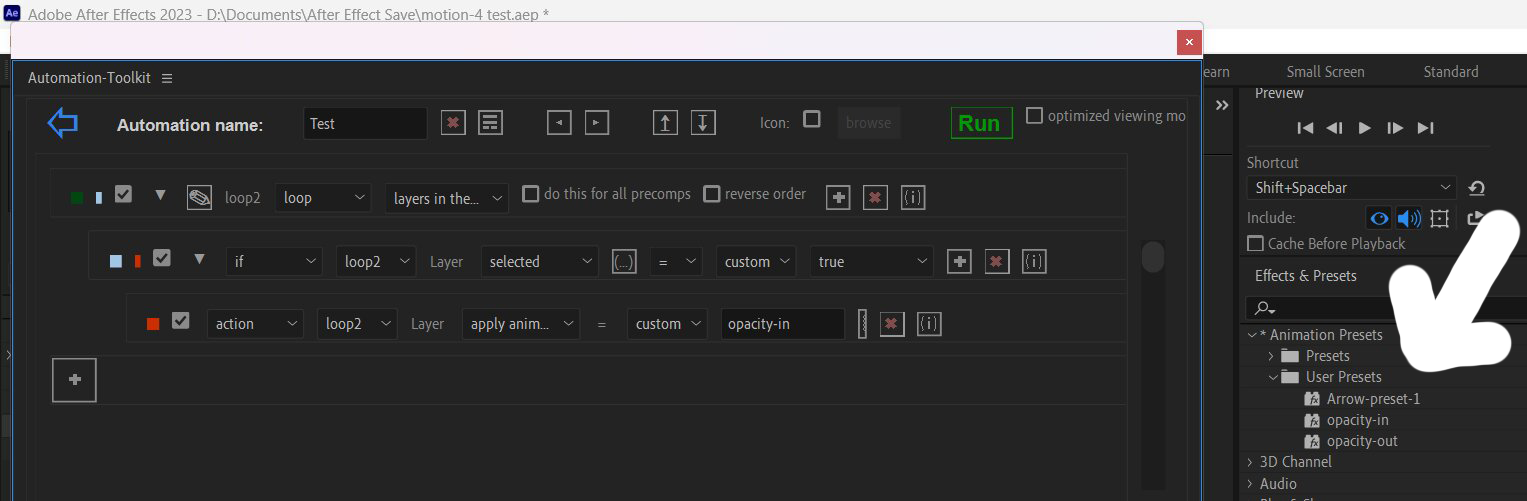1527x501 pixels.
Task: Open the automation list icon next to name
Action: (490, 123)
